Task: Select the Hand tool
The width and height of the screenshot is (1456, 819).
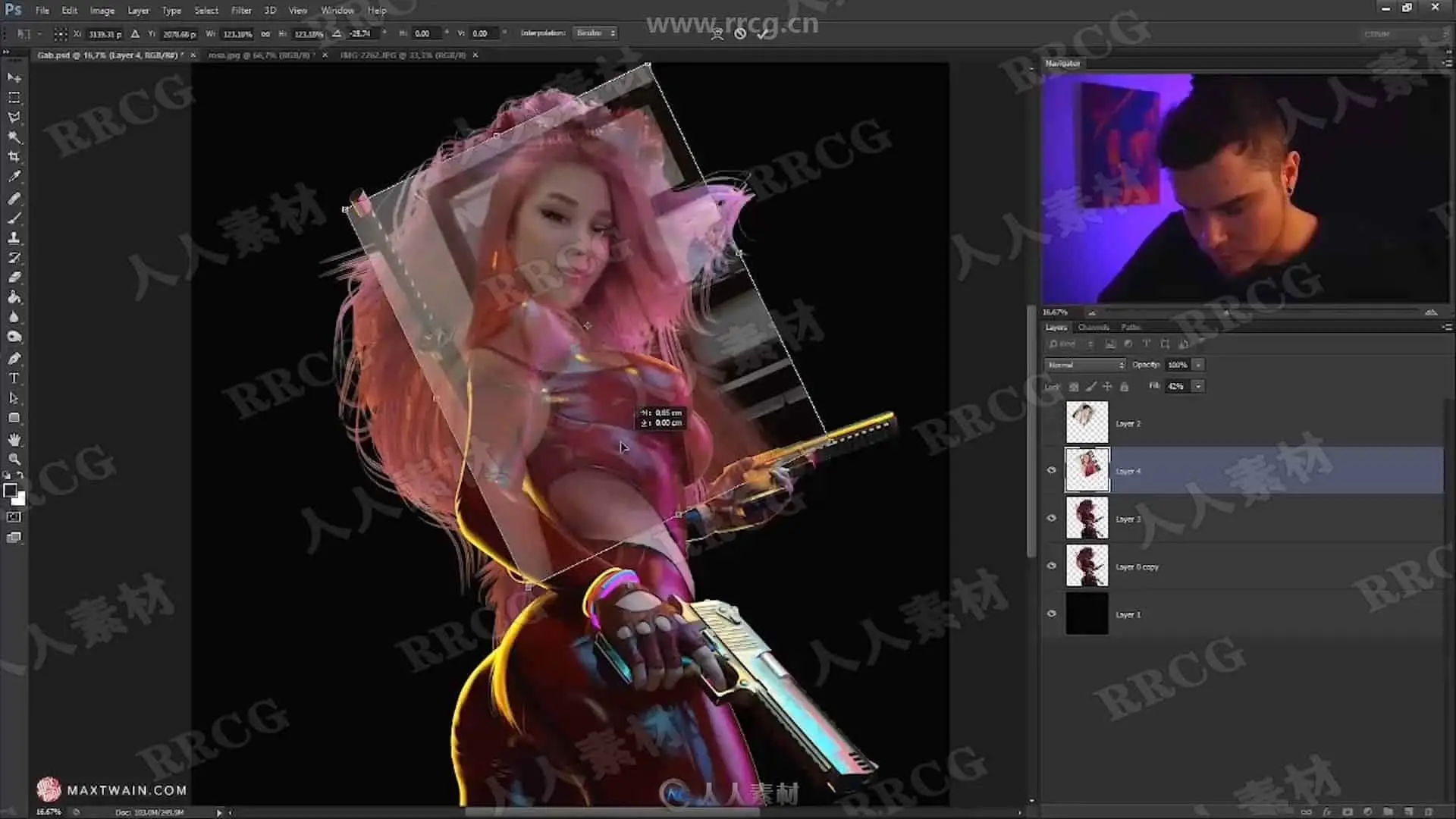Action: [x=14, y=440]
